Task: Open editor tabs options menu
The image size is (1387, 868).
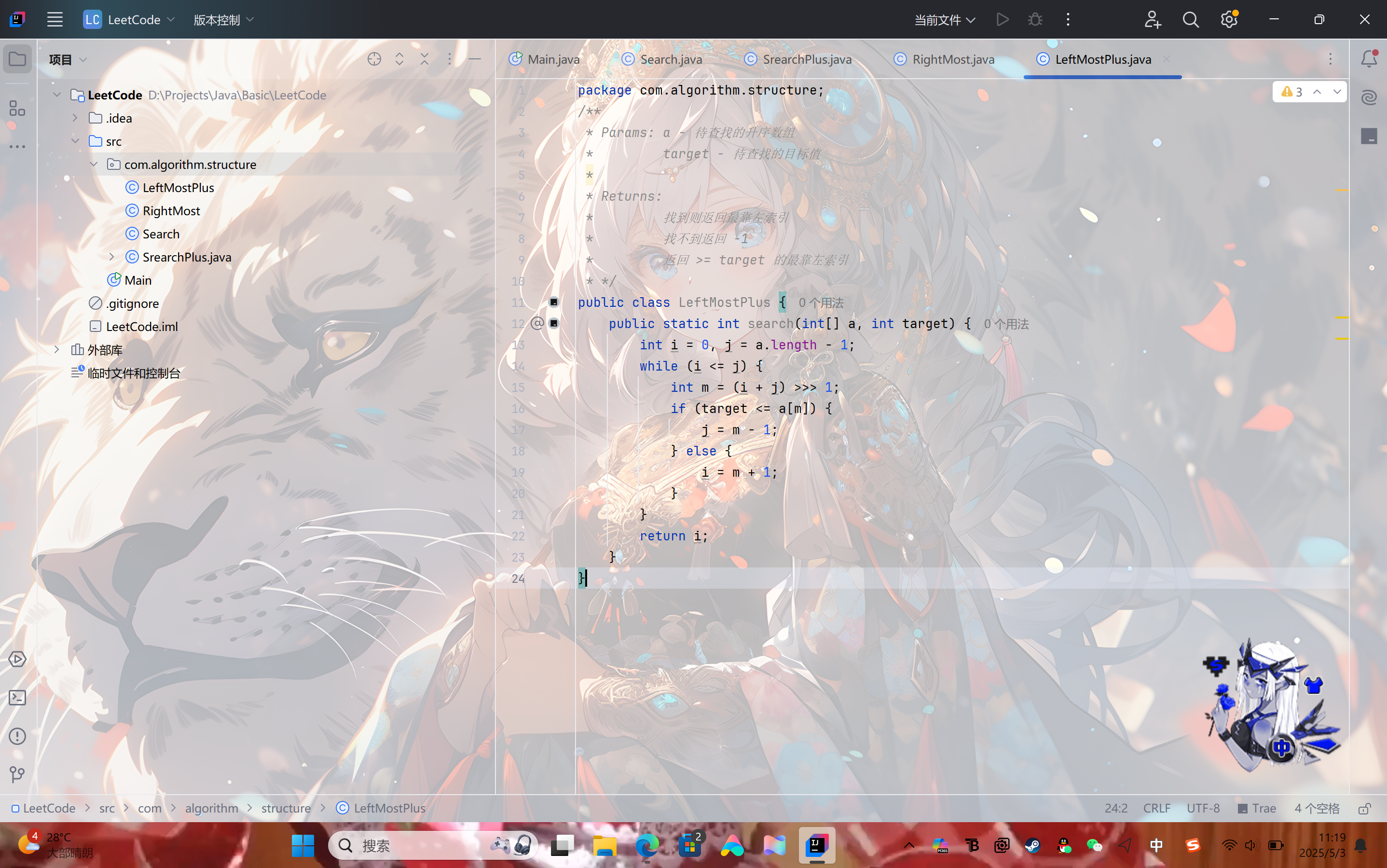Action: [1330, 58]
